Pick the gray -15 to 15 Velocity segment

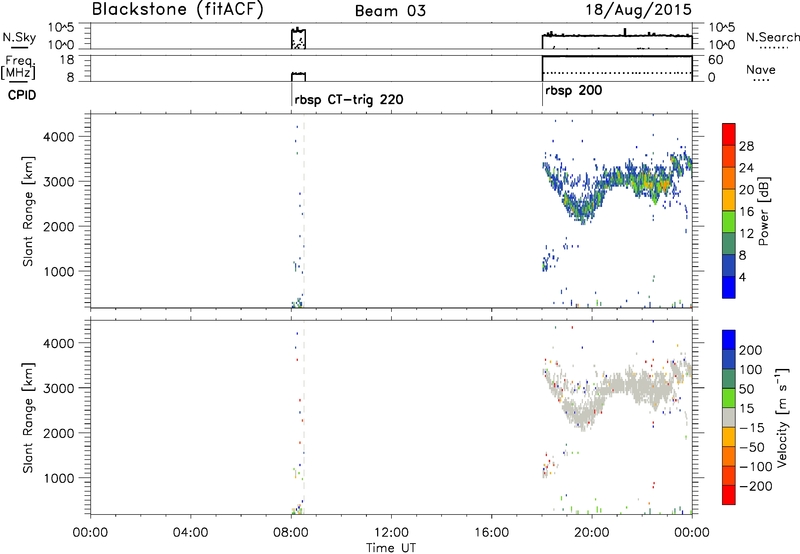point(729,417)
